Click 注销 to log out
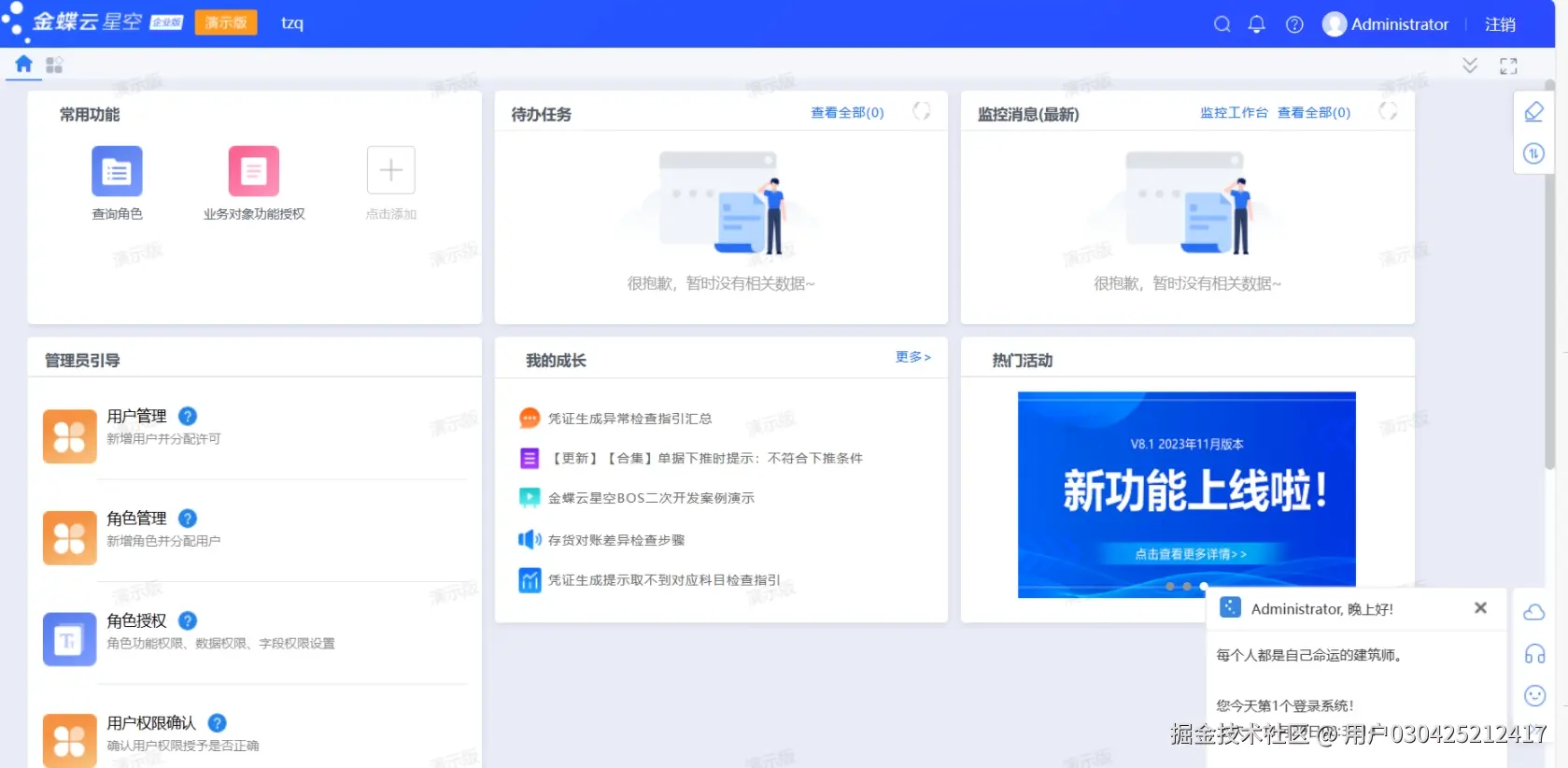The width and height of the screenshot is (1568, 768). pos(1500,24)
